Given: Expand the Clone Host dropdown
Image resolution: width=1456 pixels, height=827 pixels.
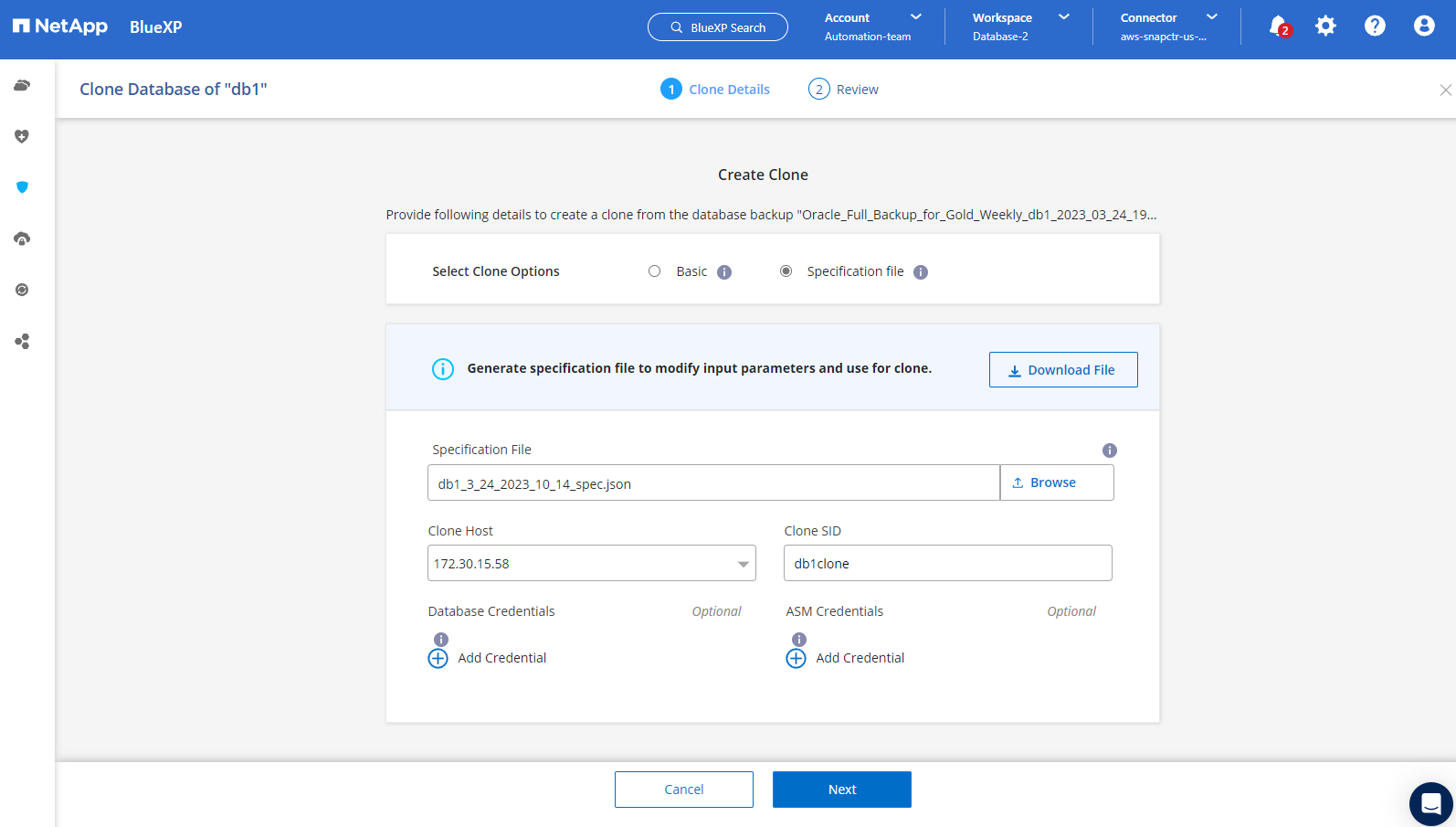Looking at the screenshot, I should pos(592,564).
